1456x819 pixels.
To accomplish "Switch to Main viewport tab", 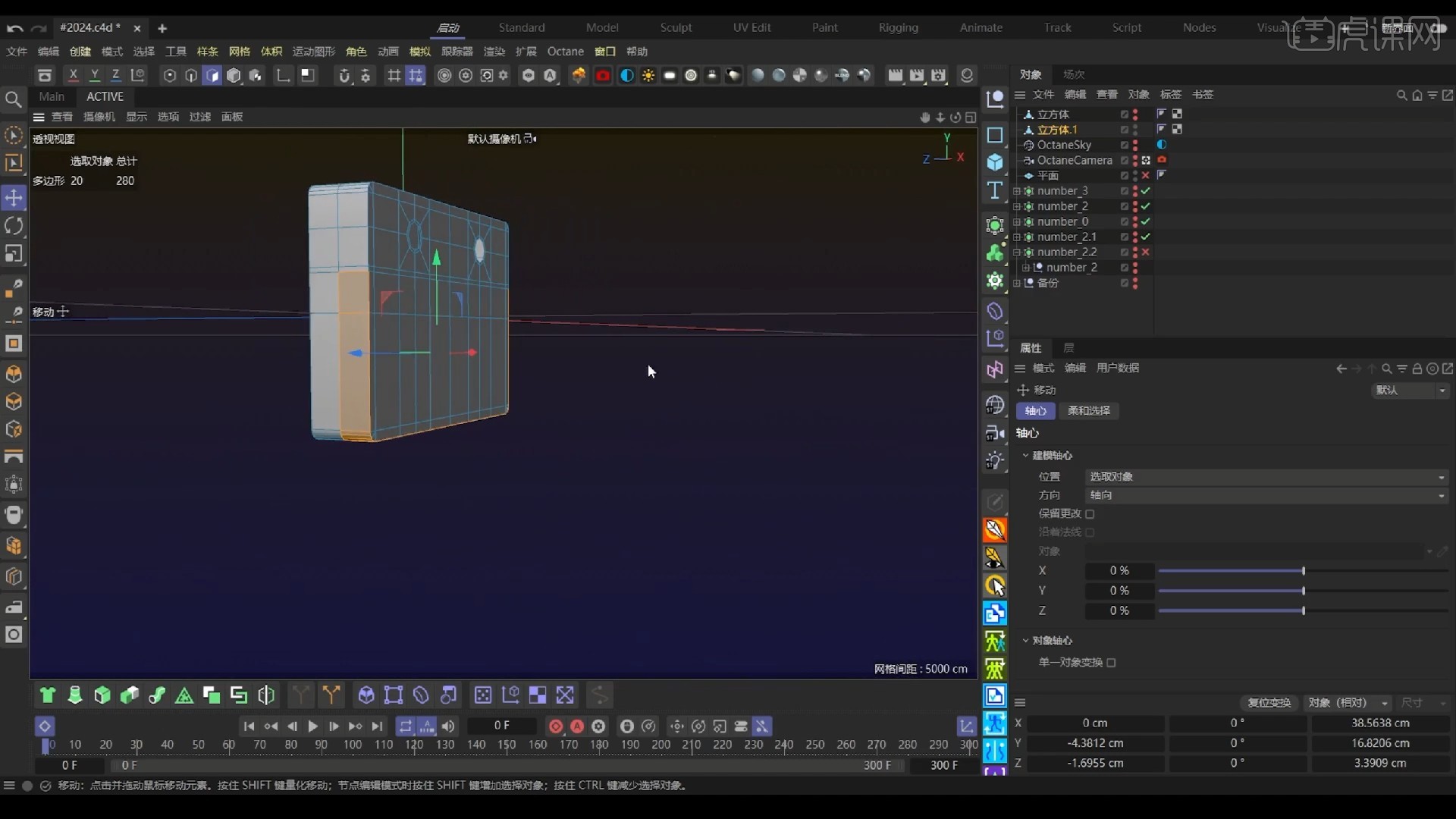I will point(52,96).
